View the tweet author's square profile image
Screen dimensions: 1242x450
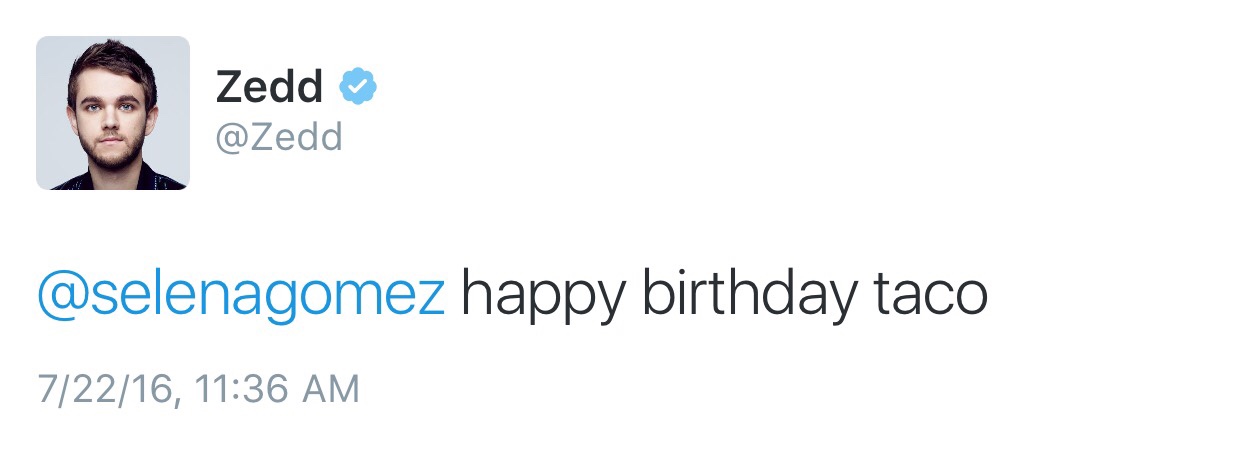click(113, 113)
